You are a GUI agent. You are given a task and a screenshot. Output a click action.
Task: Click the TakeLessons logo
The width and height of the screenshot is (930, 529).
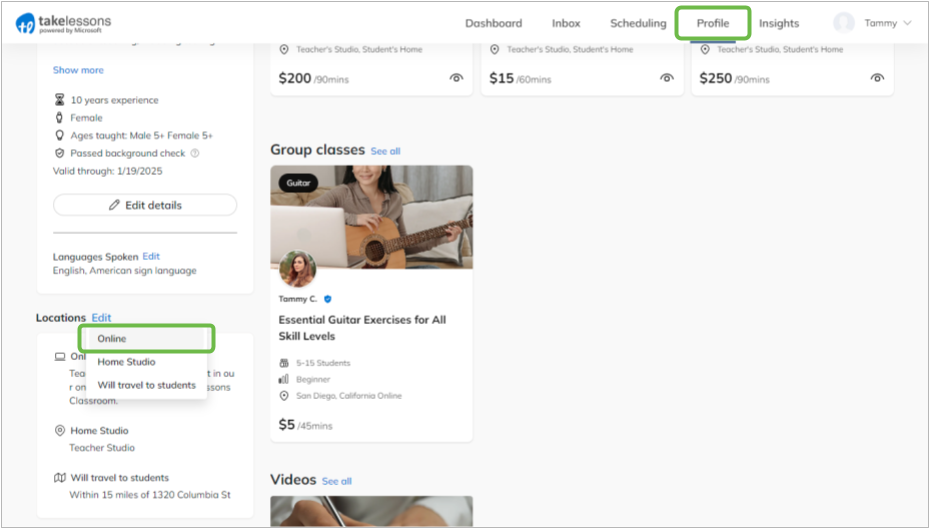tap(63, 23)
